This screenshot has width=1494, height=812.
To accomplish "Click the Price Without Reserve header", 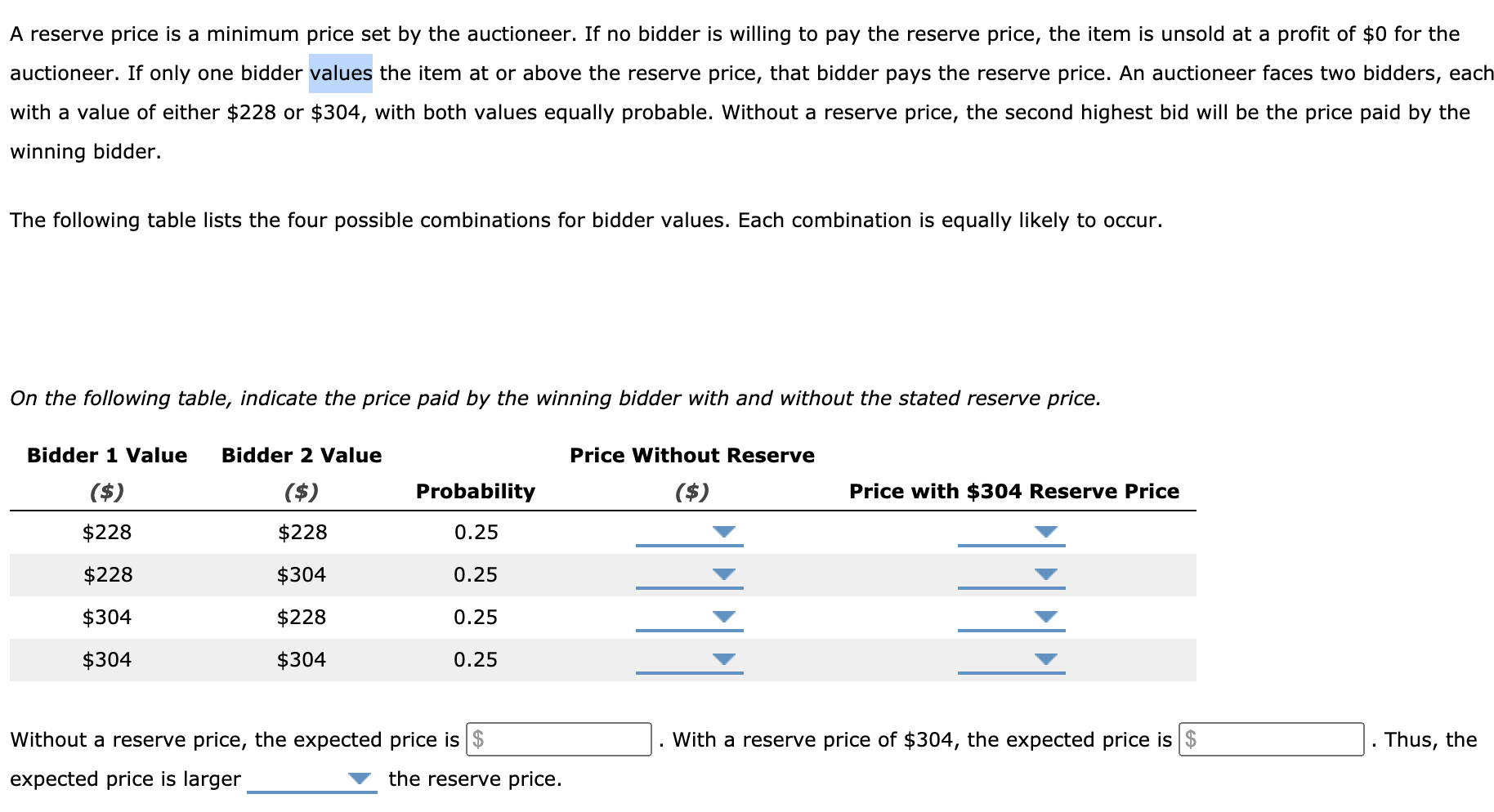I will (x=691, y=455).
